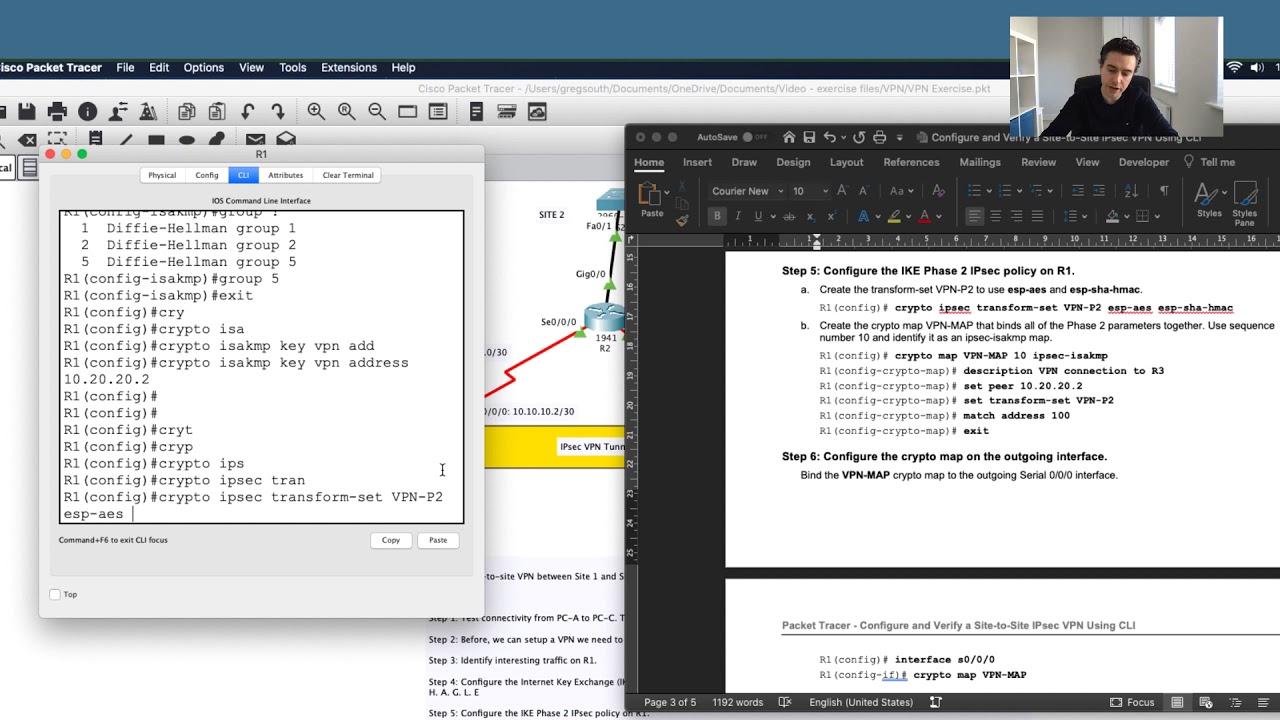Image resolution: width=1280 pixels, height=720 pixels.
Task: Apply the yellow text highlight color in Word
Action: click(x=894, y=216)
